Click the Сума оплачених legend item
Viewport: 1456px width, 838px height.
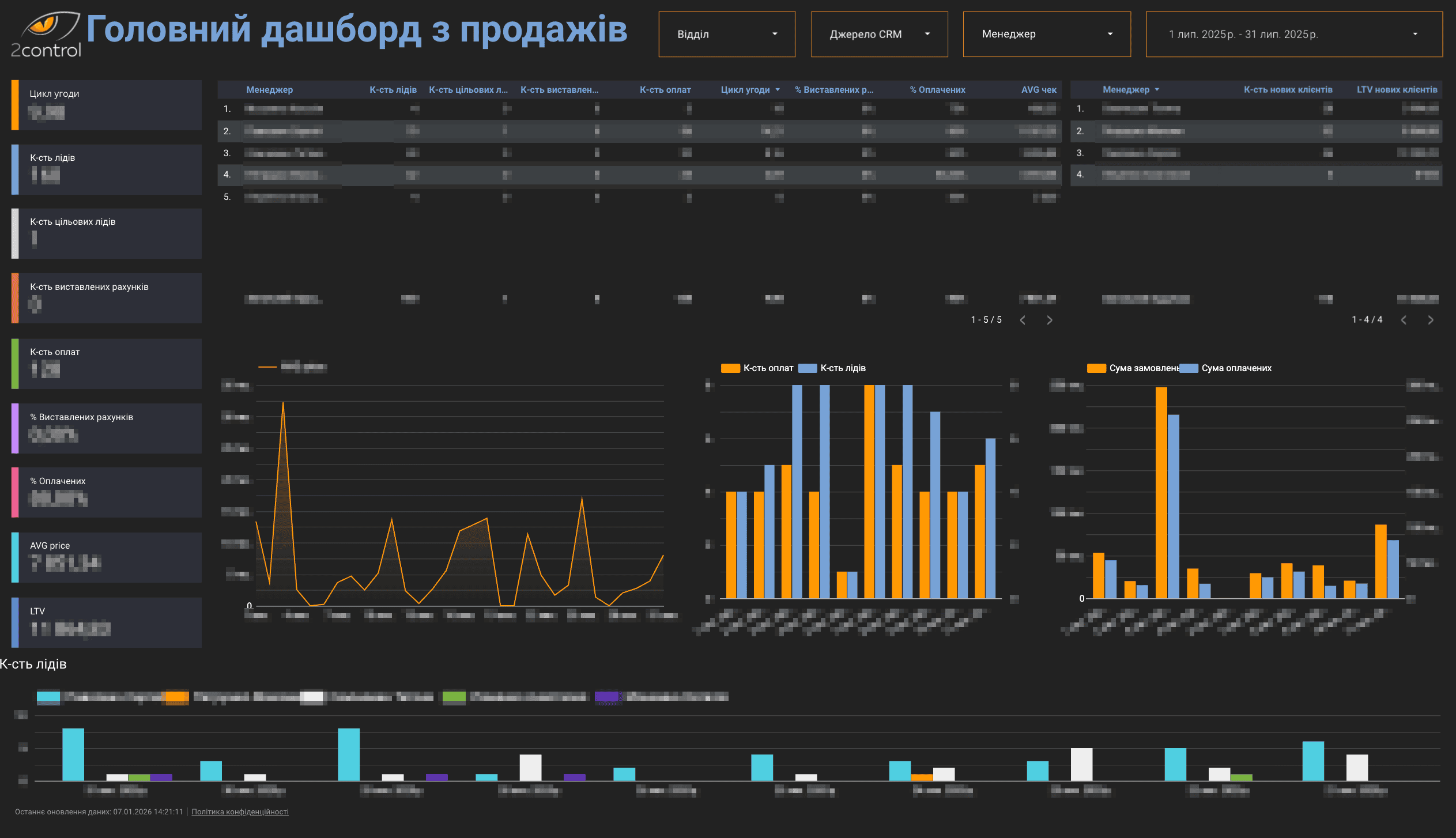point(1236,368)
